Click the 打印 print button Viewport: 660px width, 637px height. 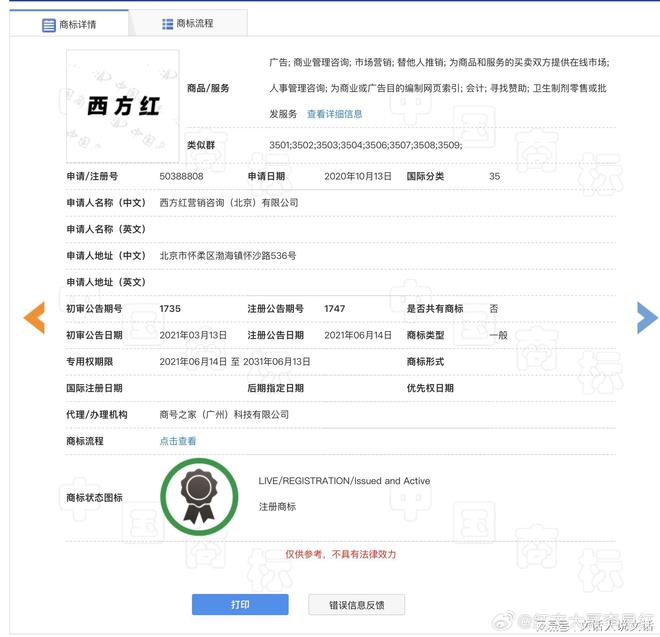point(240,605)
